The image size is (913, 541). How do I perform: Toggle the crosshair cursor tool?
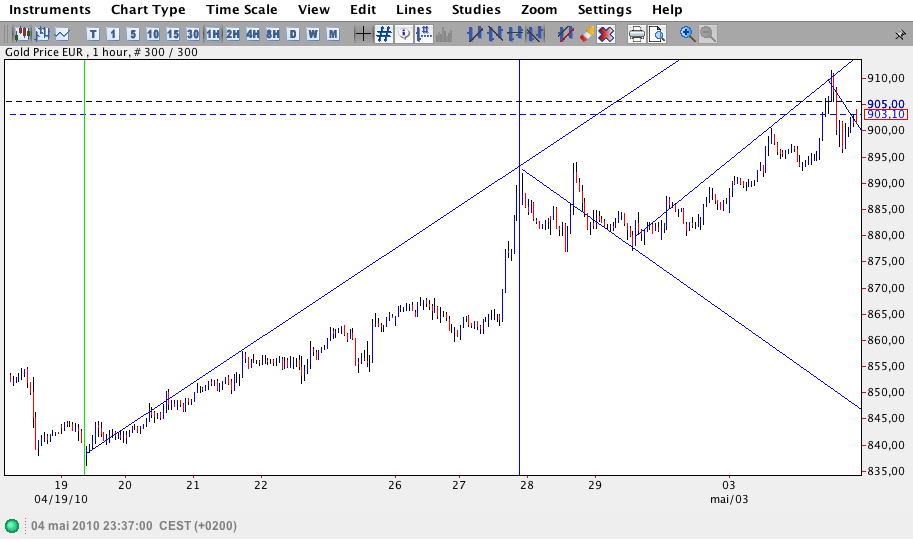pos(364,34)
